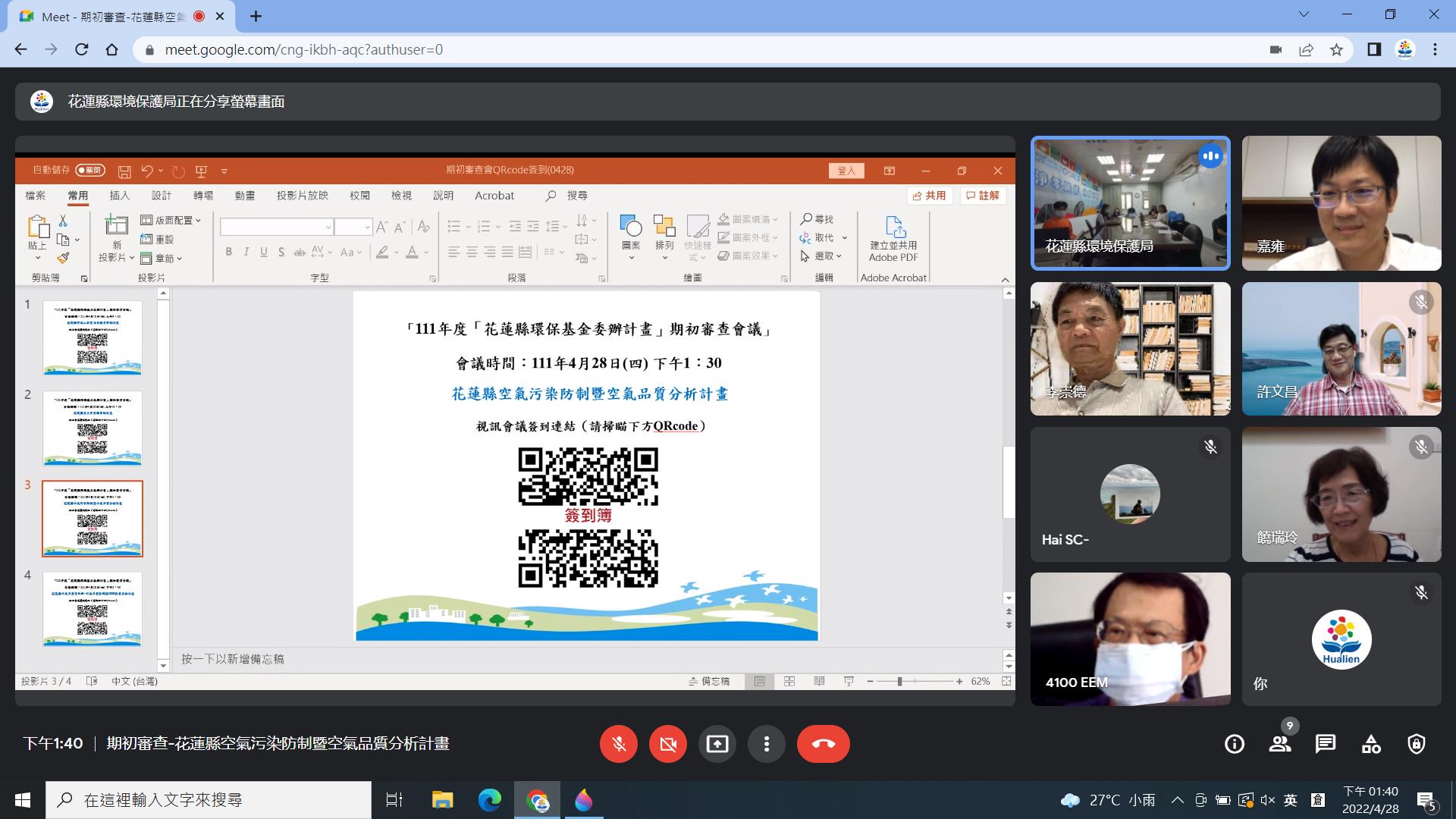Click share page icon in address bar
Image resolution: width=1456 pixels, height=819 pixels.
[1306, 50]
